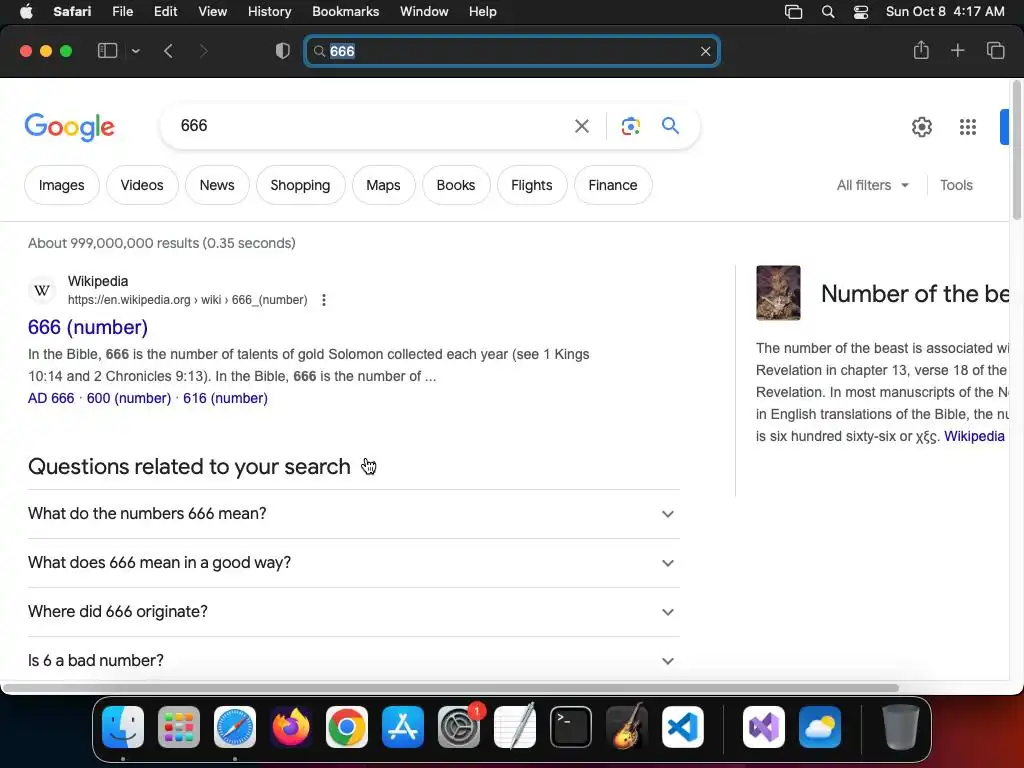Open the 666 (number) Wikipedia result
1024x768 pixels.
[88, 327]
